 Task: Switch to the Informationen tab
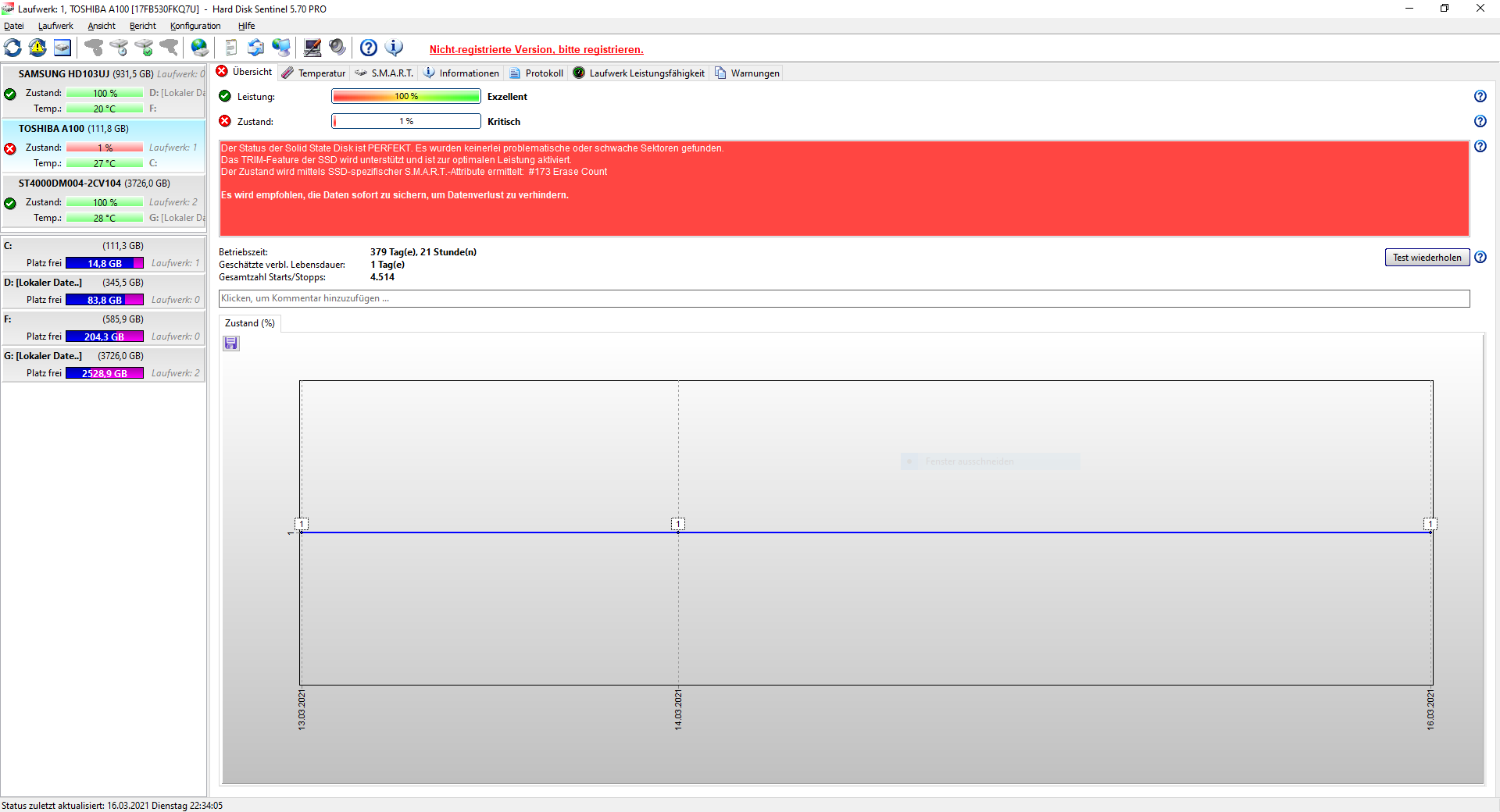click(461, 73)
